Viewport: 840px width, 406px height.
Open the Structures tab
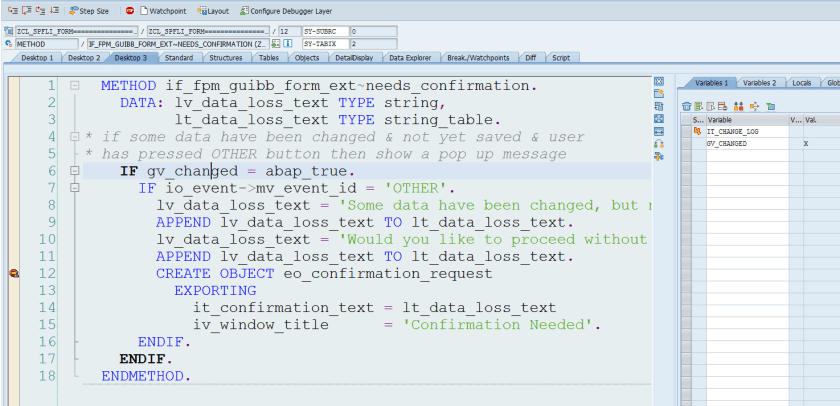pos(226,58)
